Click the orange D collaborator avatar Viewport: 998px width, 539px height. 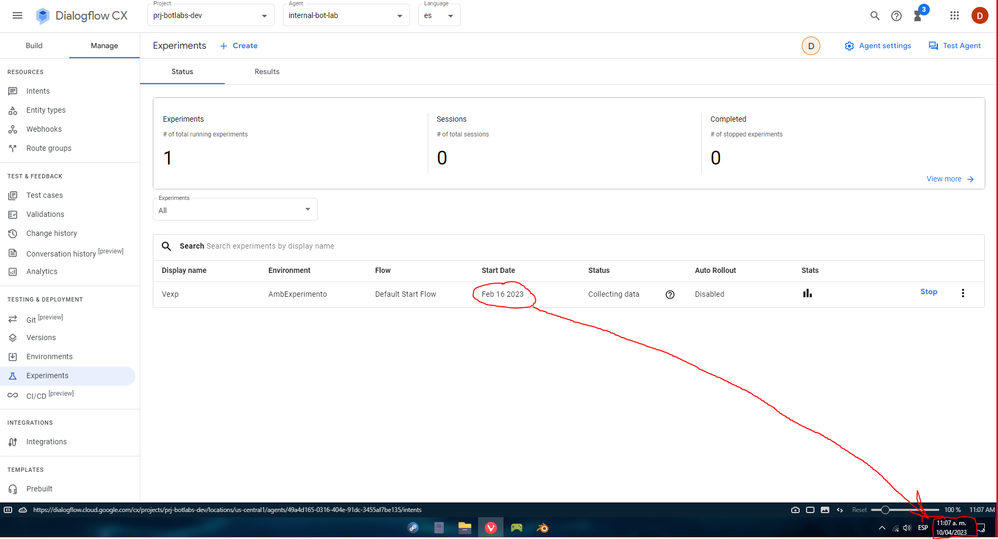coord(811,46)
